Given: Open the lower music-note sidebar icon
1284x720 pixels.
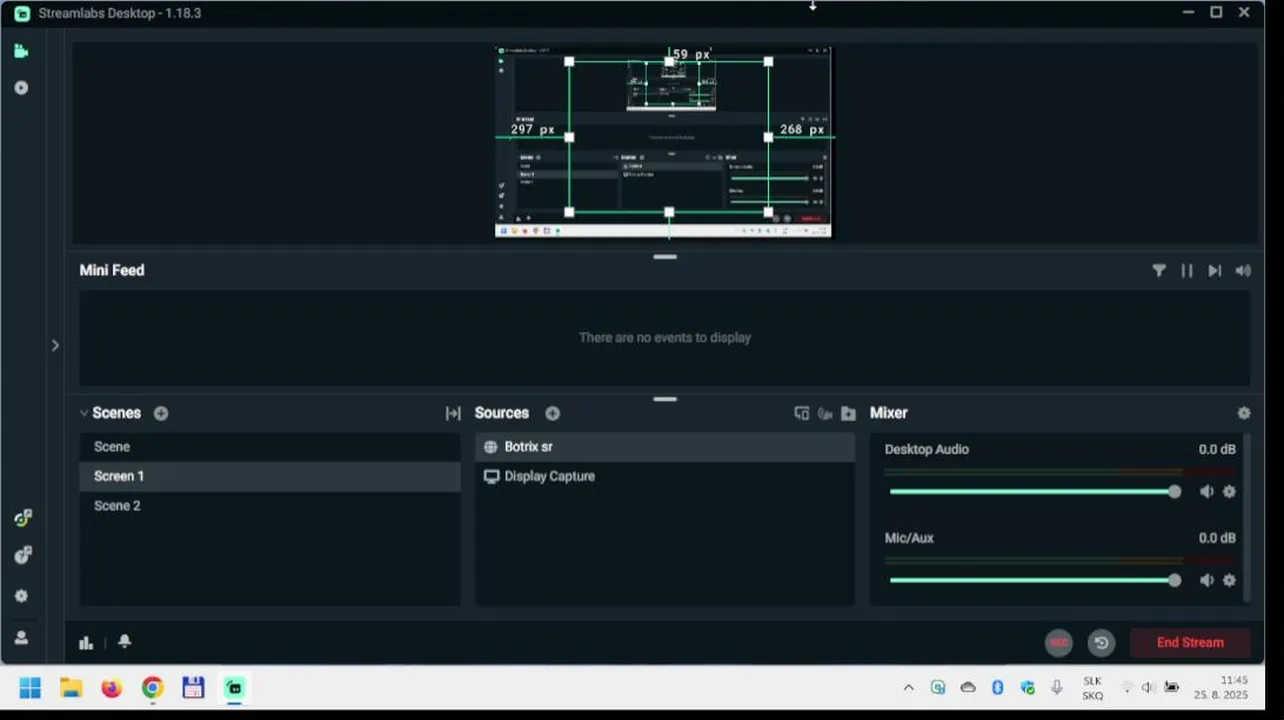Looking at the screenshot, I should point(22,555).
